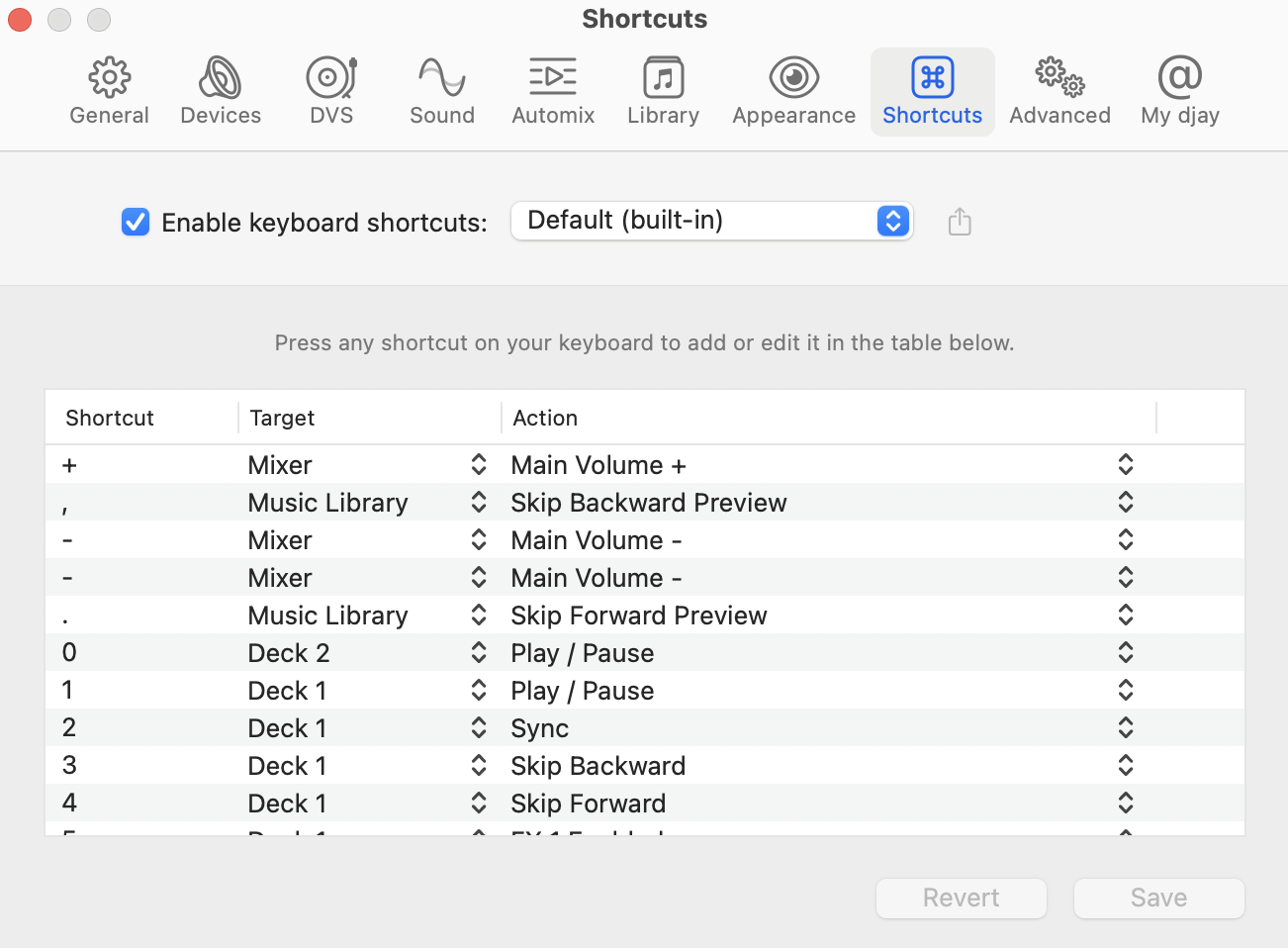Change the Action dropdown for shortcut 0
Screen dimensions: 1288x948
click(x=1125, y=652)
